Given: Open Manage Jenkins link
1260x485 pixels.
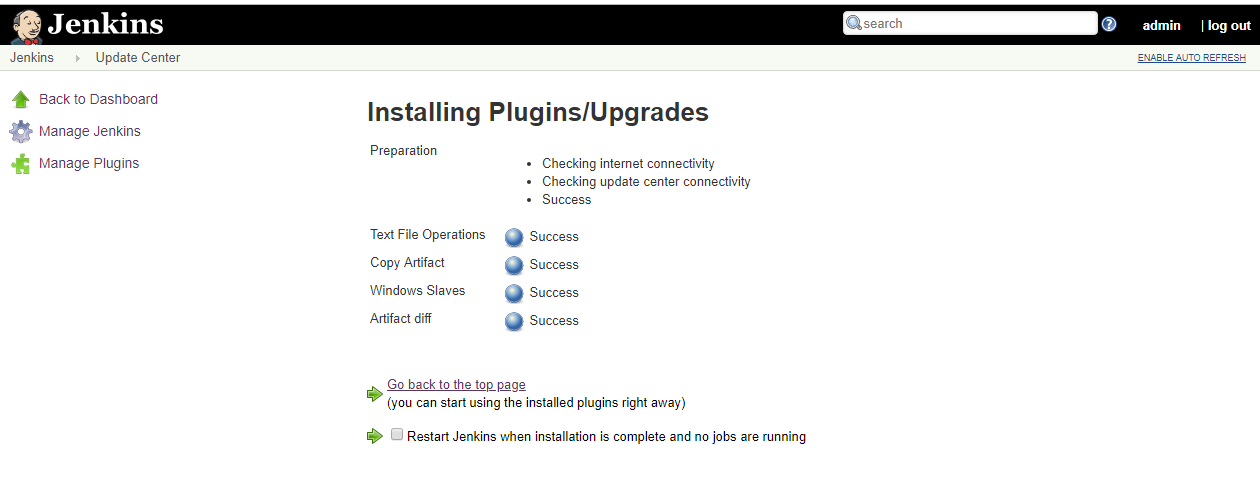Looking at the screenshot, I should click(90, 131).
